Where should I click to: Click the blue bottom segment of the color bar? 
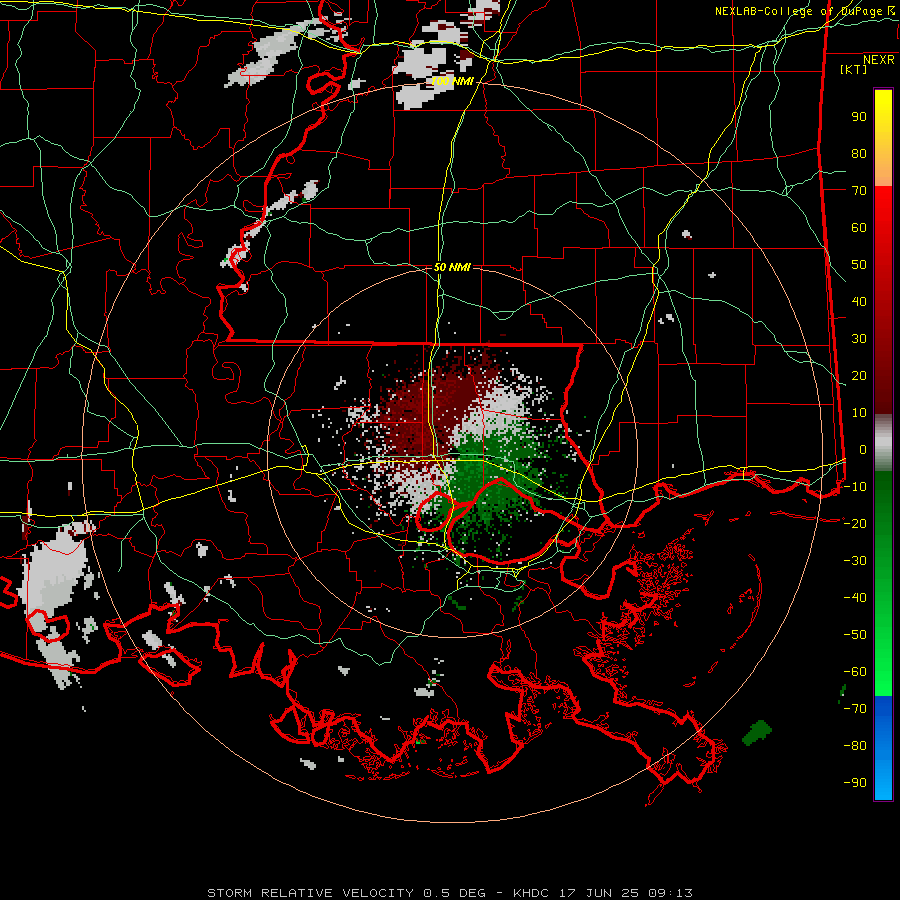883,747
